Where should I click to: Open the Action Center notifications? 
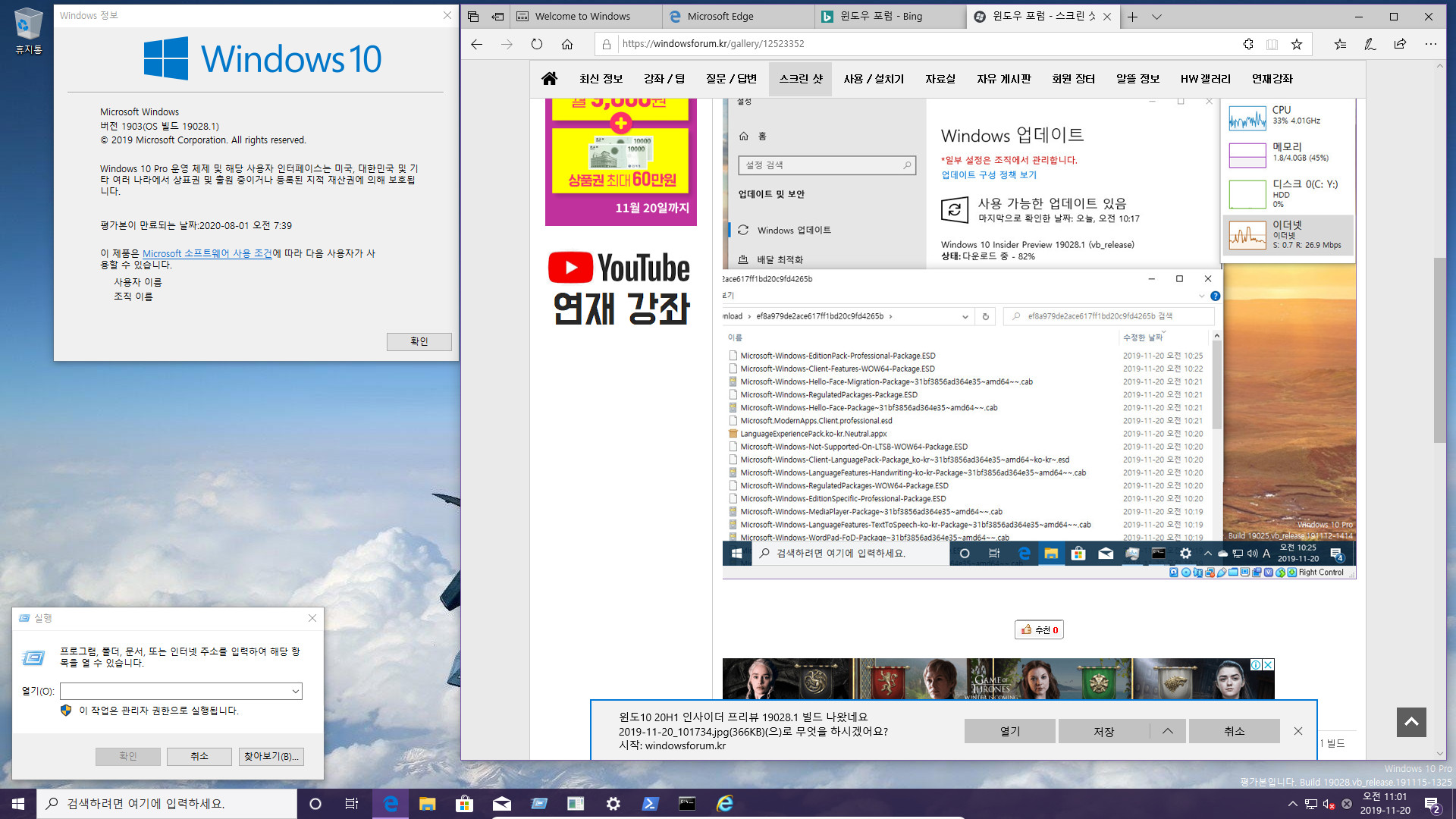coord(1432,804)
